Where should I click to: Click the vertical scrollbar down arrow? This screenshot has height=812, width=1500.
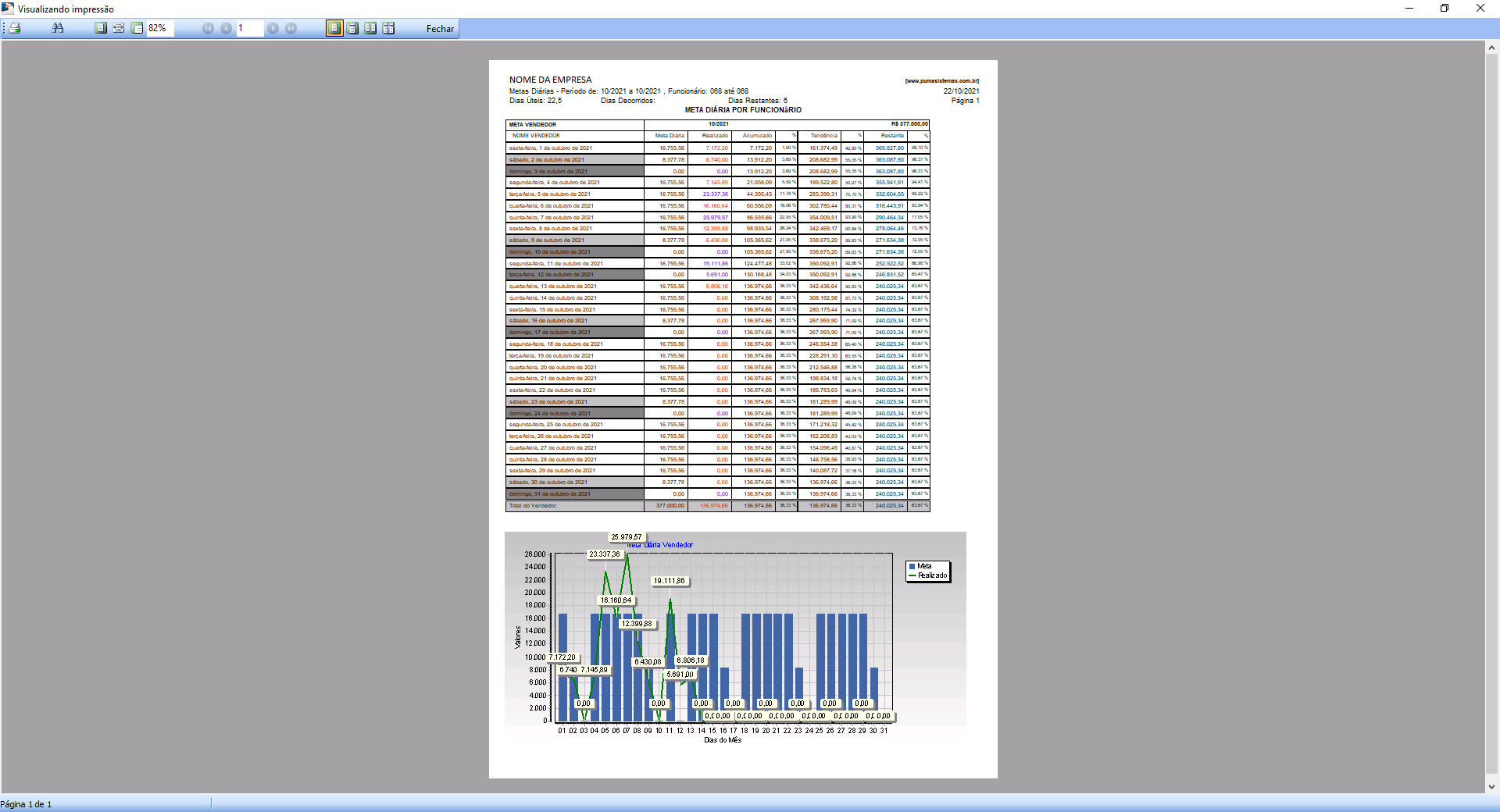(1491, 787)
